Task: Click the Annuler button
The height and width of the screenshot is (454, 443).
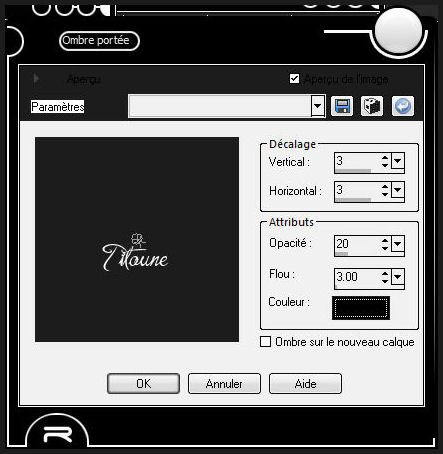Action: click(x=224, y=384)
